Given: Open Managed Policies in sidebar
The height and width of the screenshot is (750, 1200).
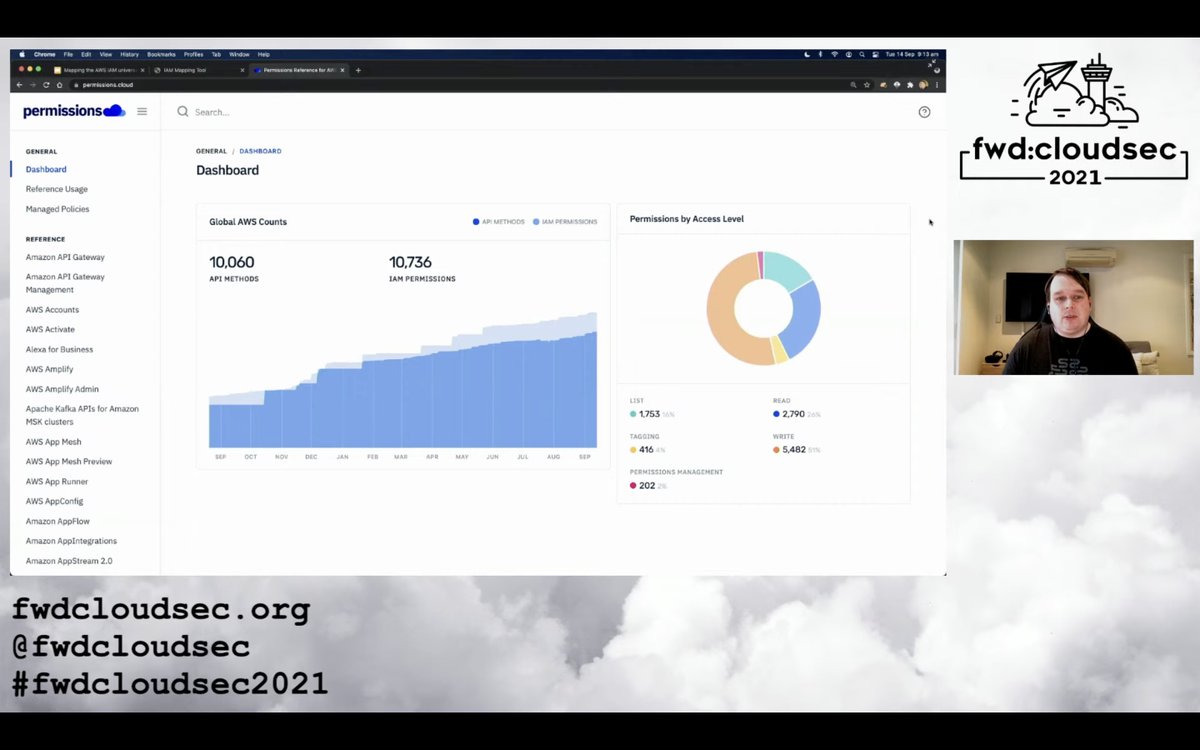Looking at the screenshot, I should pos(58,209).
